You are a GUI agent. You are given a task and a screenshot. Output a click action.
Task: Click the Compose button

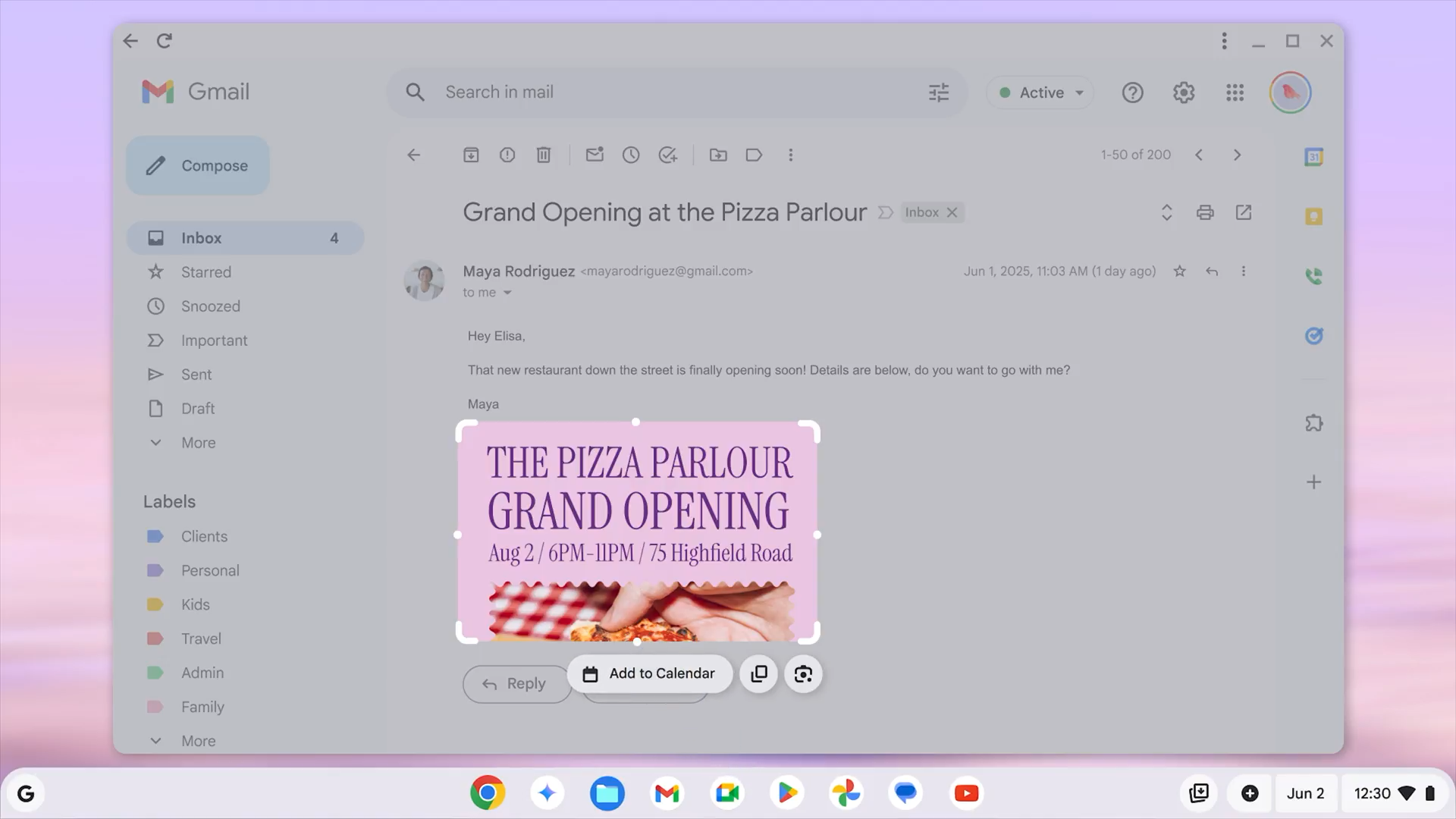198,165
